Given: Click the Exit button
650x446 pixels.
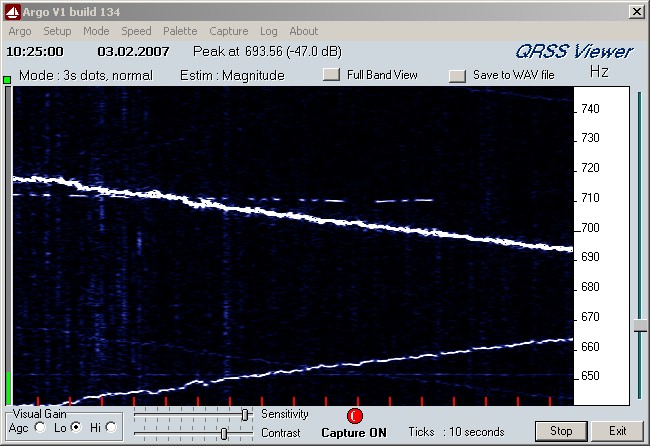Looking at the screenshot, I should 618,431.
